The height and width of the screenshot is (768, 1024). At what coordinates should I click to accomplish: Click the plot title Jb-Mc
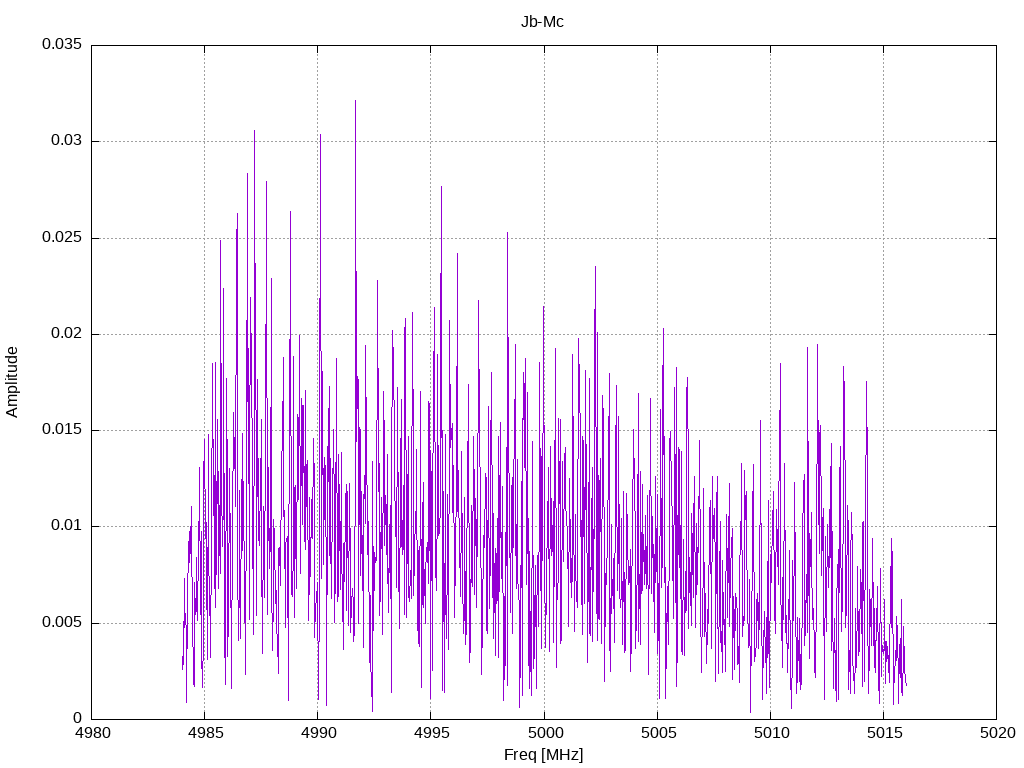pos(542,22)
